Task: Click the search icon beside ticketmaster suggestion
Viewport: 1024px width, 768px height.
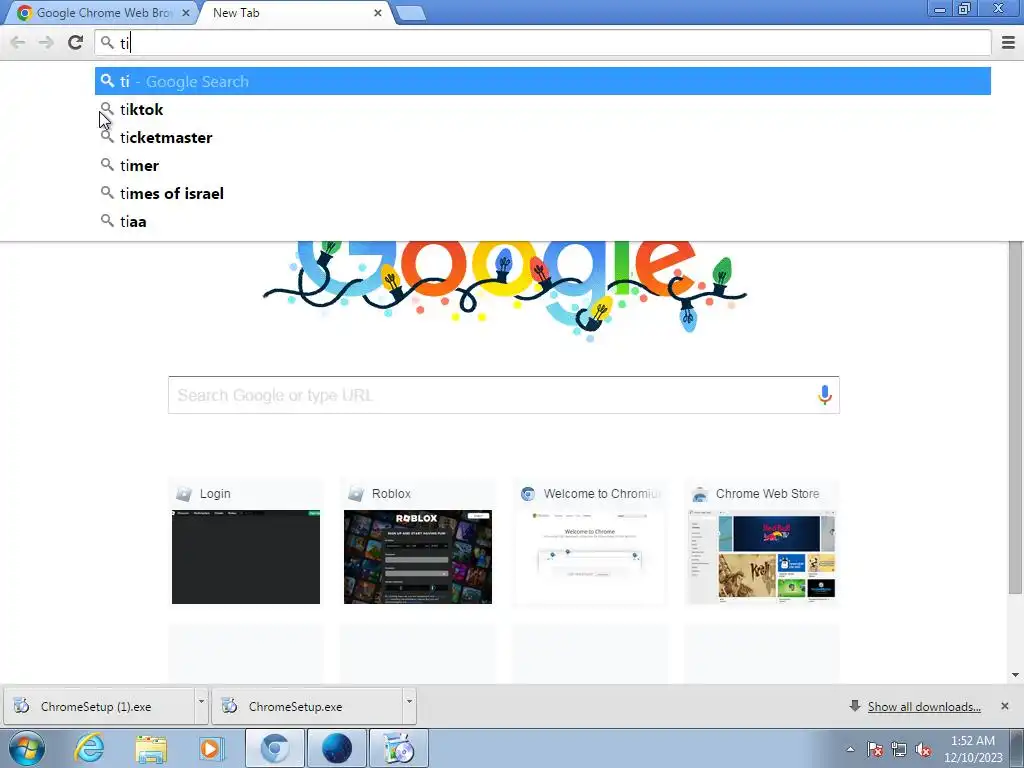Action: [107, 136]
